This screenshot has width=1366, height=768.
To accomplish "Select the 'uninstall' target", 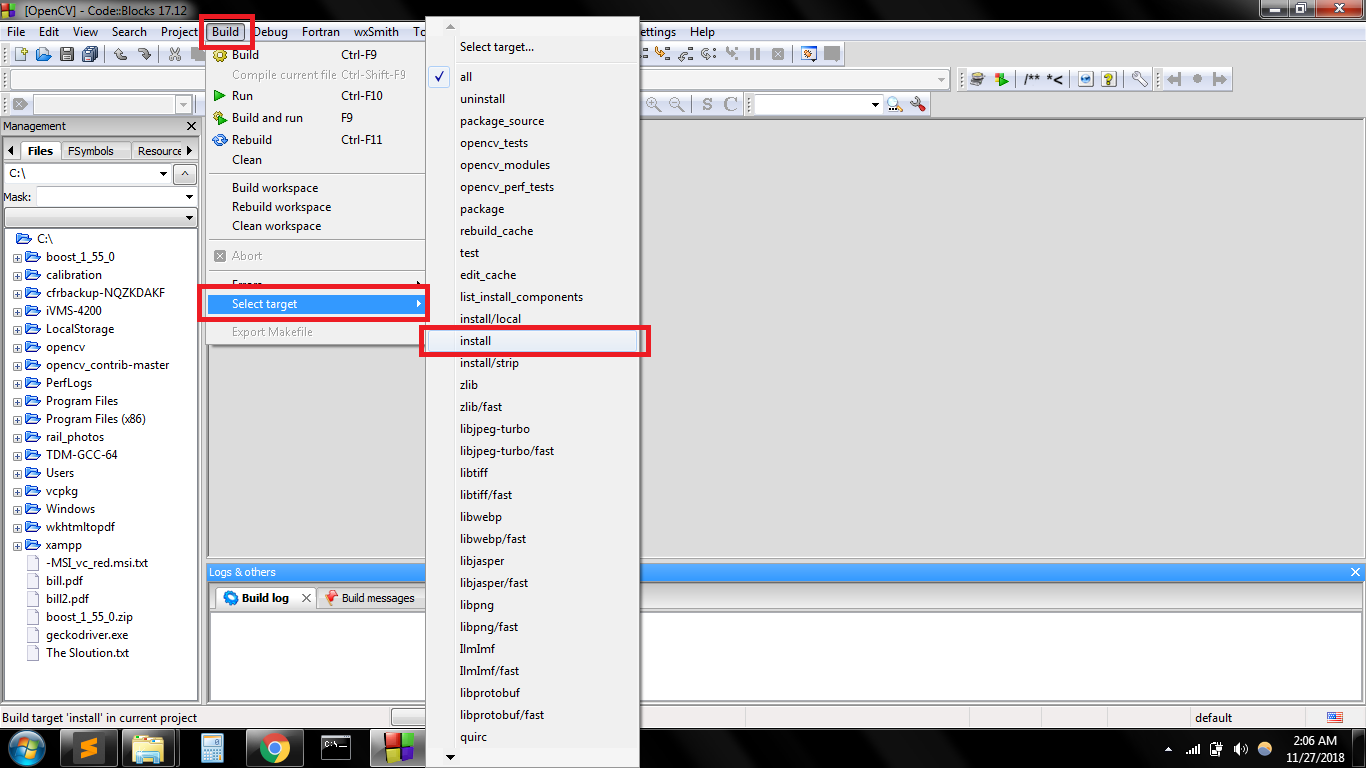I will point(533,99).
